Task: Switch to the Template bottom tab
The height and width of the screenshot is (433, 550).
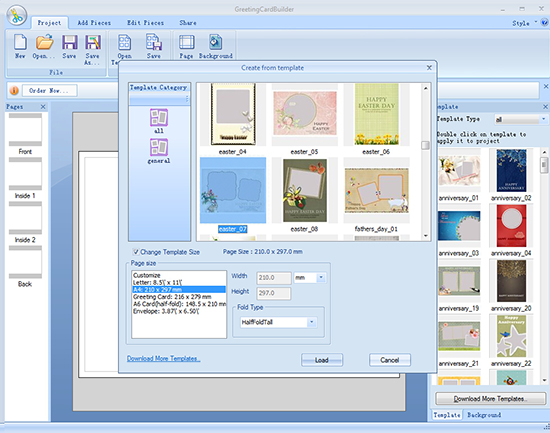Action: point(447,415)
